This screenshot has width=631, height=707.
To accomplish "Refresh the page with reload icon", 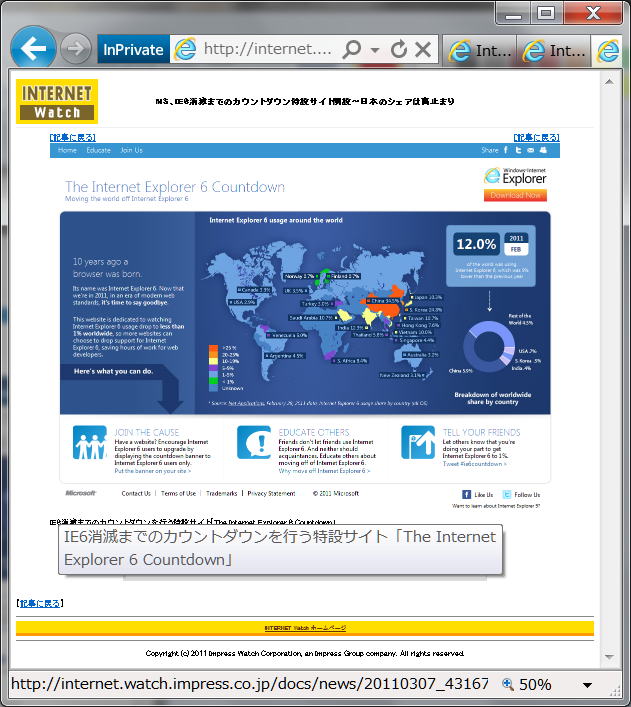I will [x=399, y=49].
